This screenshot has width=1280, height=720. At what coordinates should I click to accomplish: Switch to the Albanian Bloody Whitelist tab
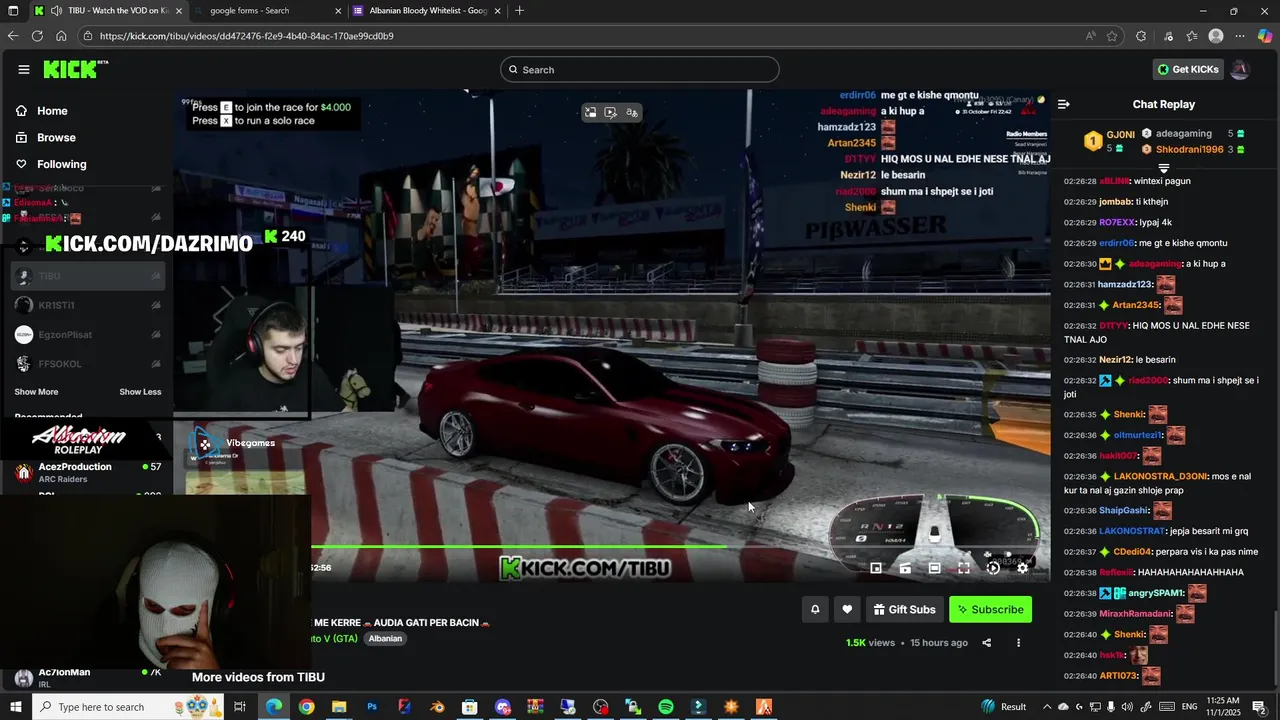[428, 11]
